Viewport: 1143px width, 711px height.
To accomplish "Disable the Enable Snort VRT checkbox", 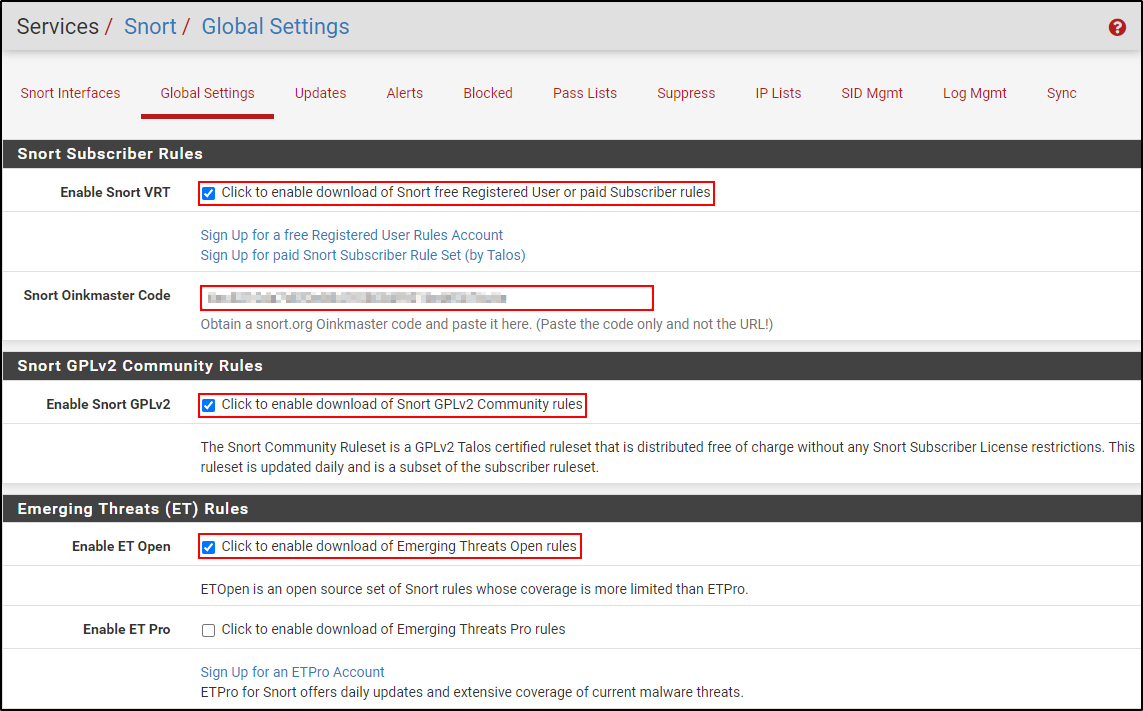I will point(209,193).
